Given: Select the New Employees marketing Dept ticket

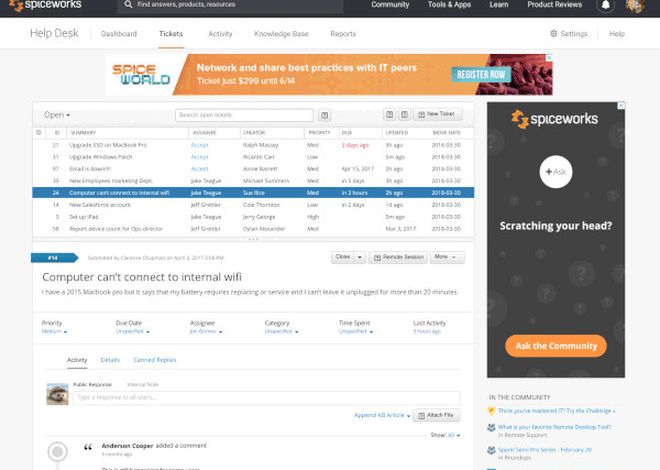Looking at the screenshot, I should point(253,181).
